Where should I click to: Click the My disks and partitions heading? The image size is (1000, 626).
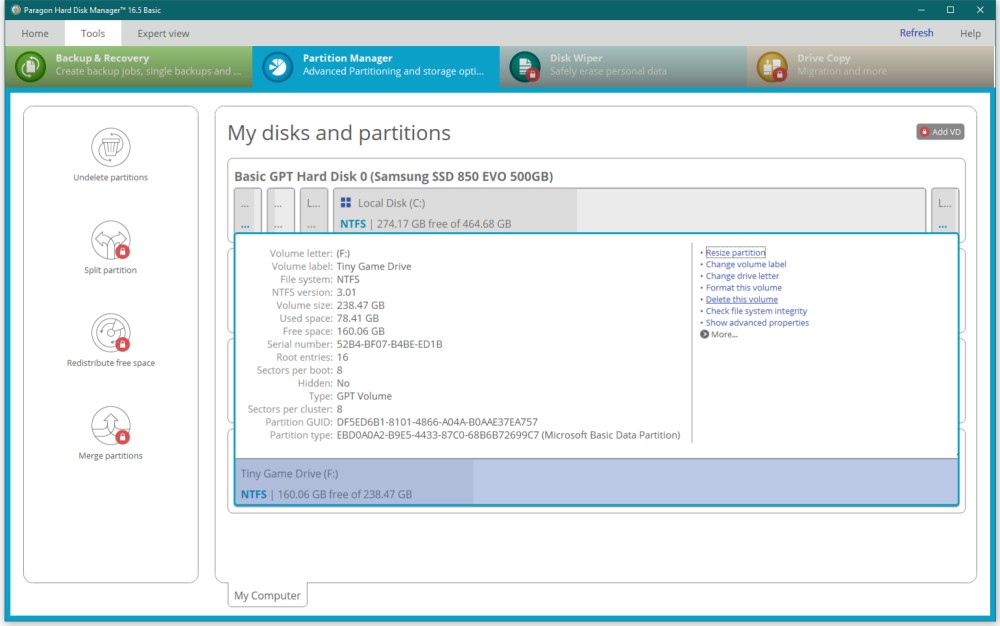point(339,133)
